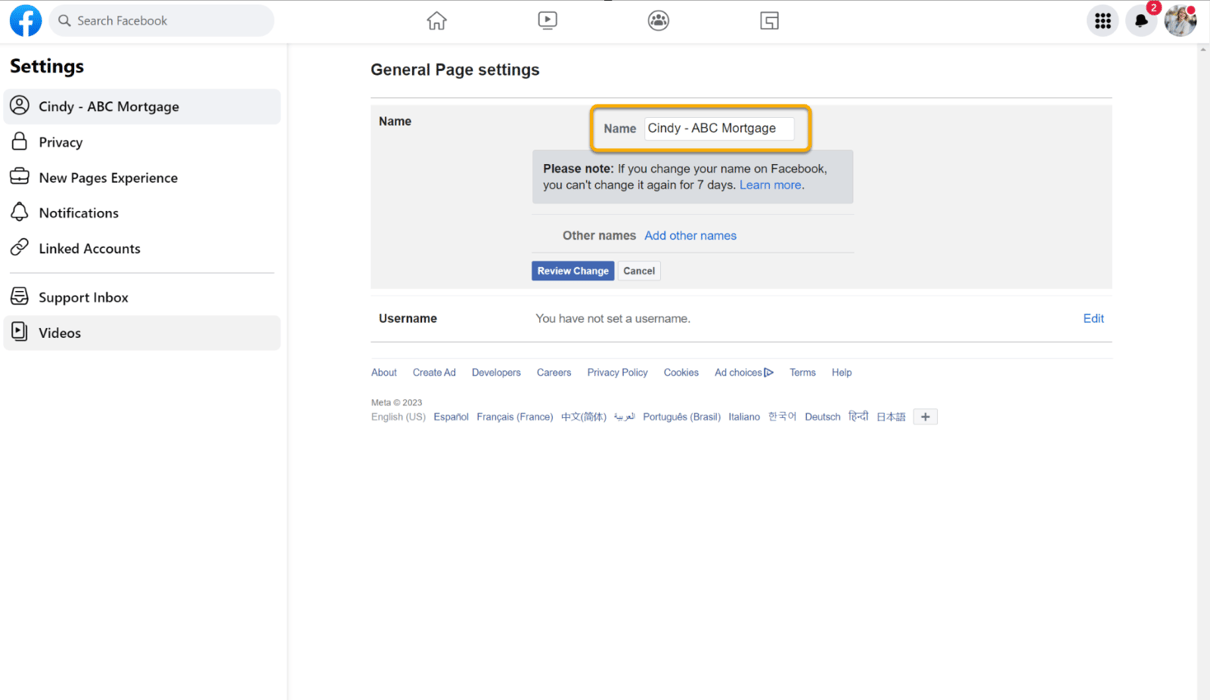
Task: Click the Add other names link
Action: coord(690,236)
